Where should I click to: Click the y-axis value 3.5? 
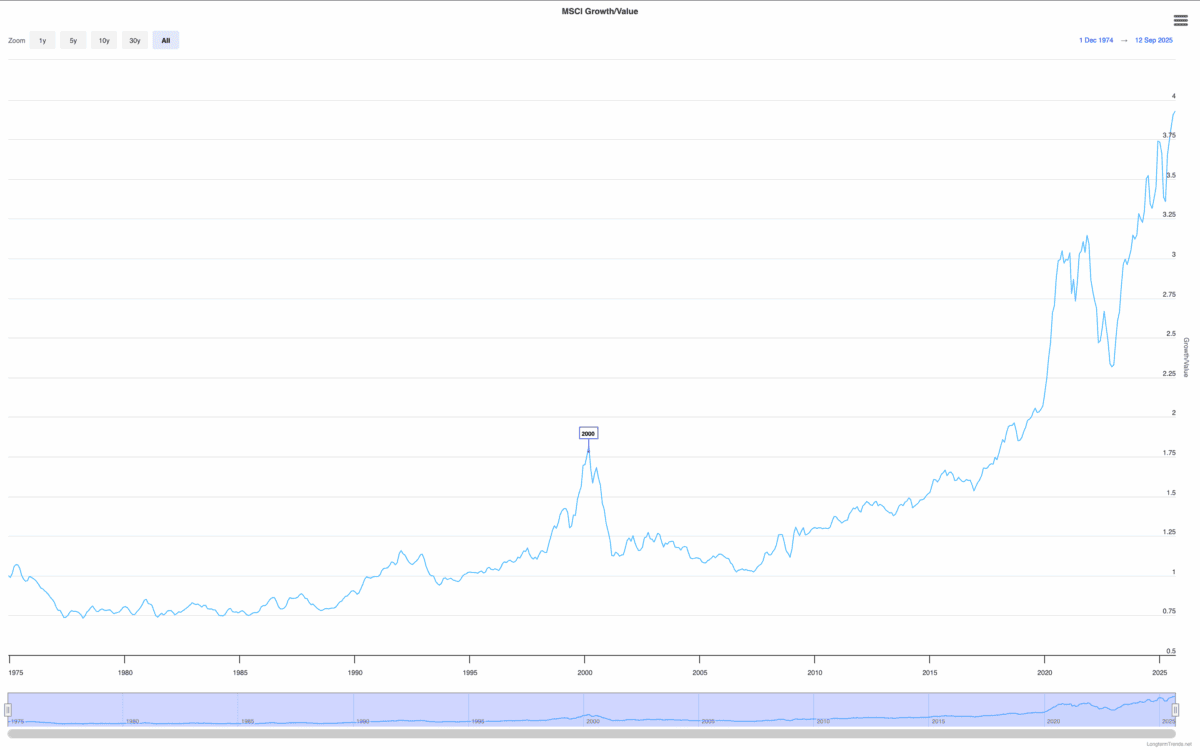point(1170,175)
